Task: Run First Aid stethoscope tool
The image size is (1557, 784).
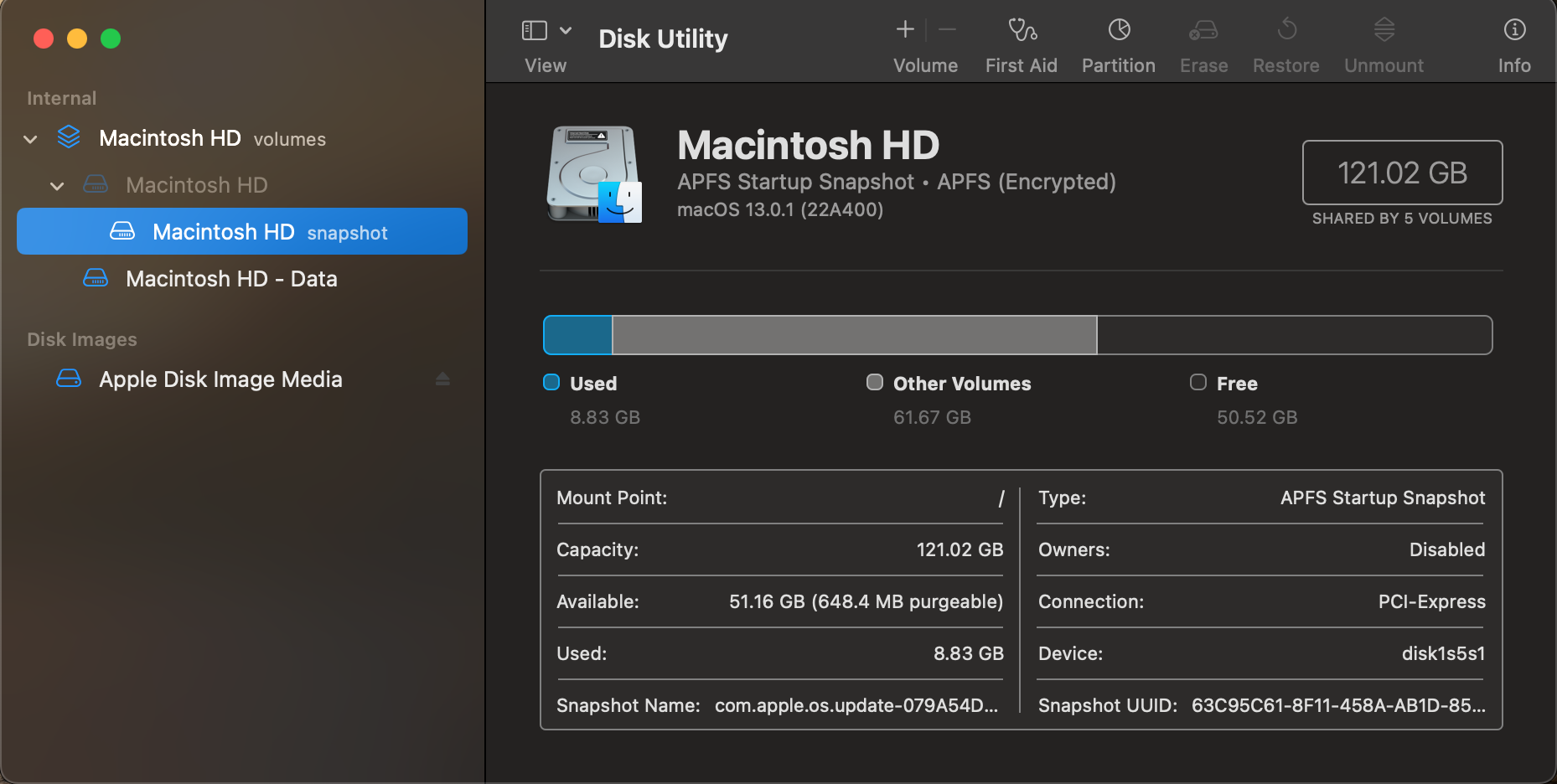Action: pos(1022,30)
